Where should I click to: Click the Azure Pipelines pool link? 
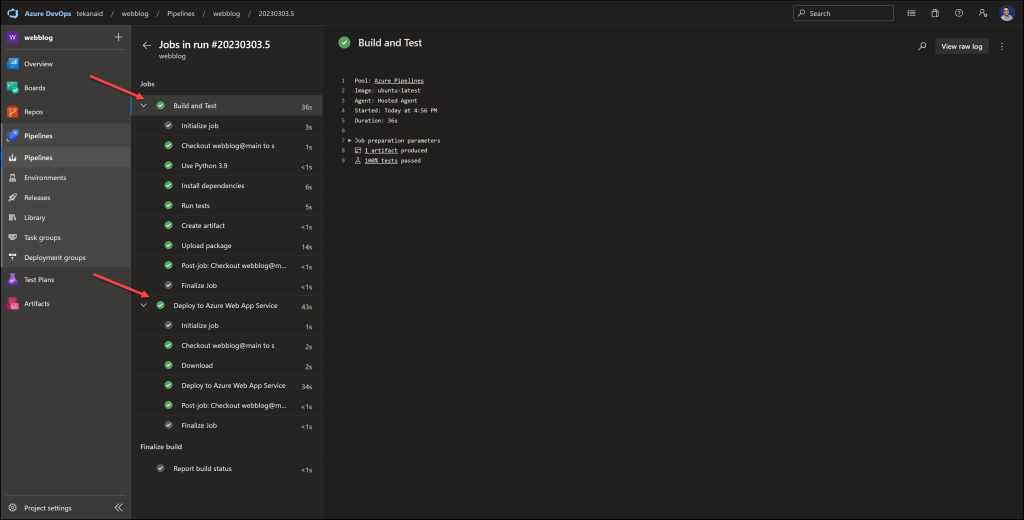pyautogui.click(x=399, y=80)
